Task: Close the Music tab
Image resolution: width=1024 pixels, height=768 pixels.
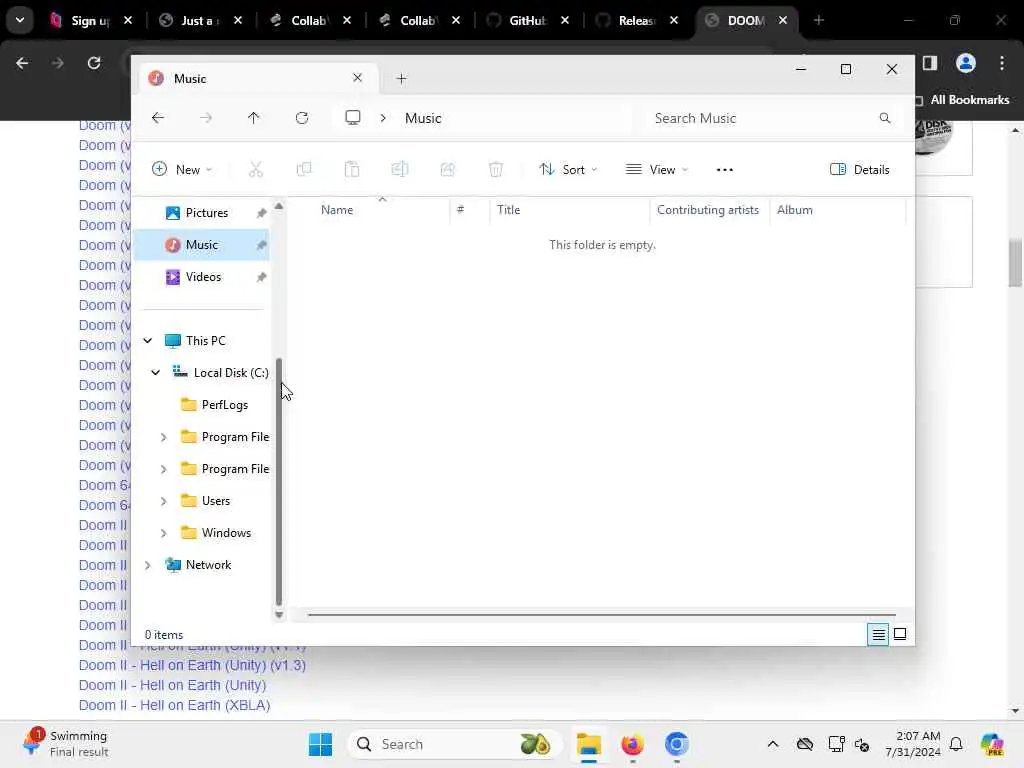Action: coord(357,78)
